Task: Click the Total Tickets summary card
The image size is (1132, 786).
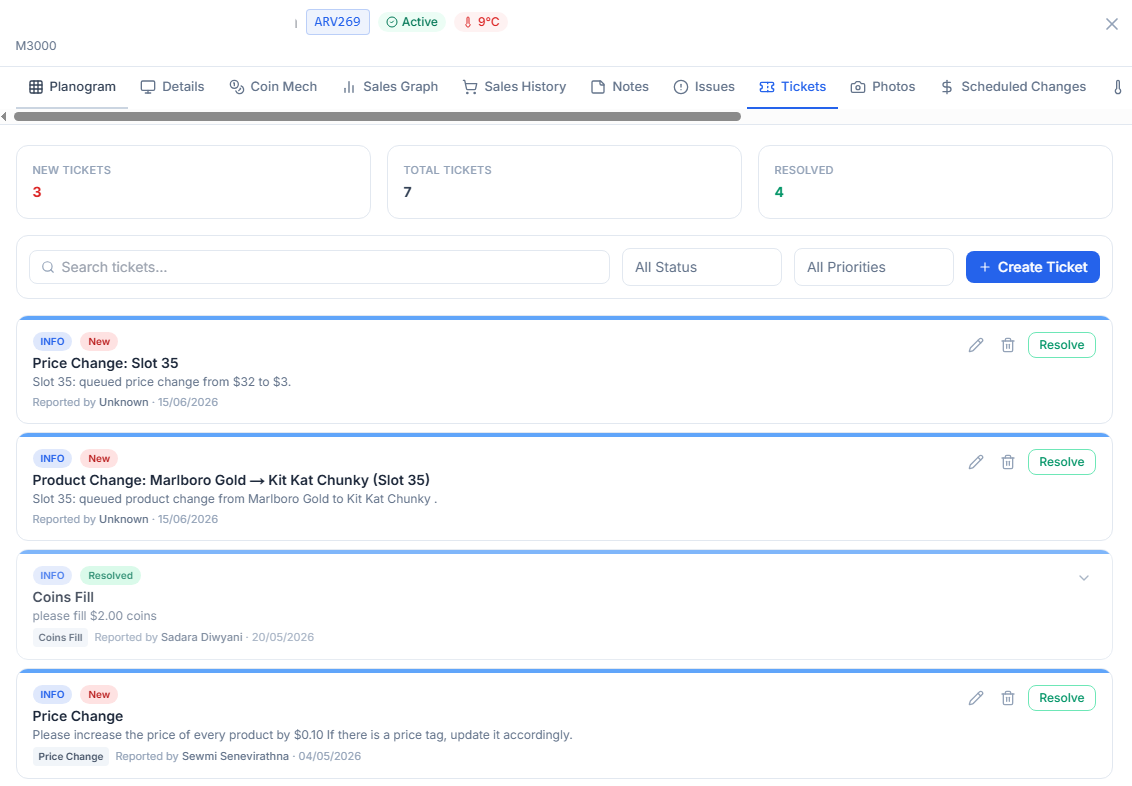Action: [564, 182]
